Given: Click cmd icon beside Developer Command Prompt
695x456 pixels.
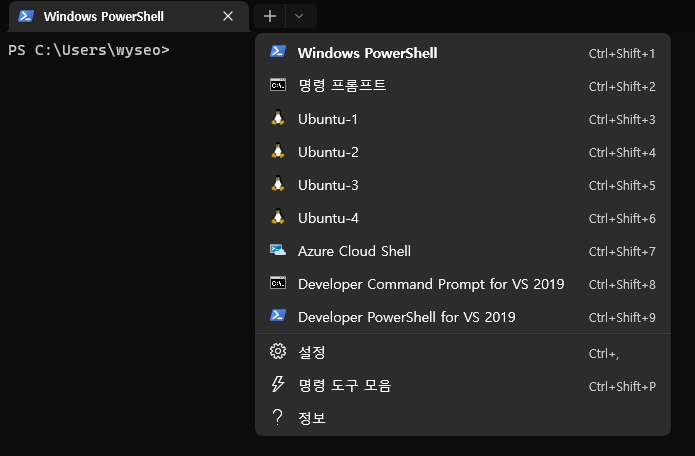Looking at the screenshot, I should (278, 283).
